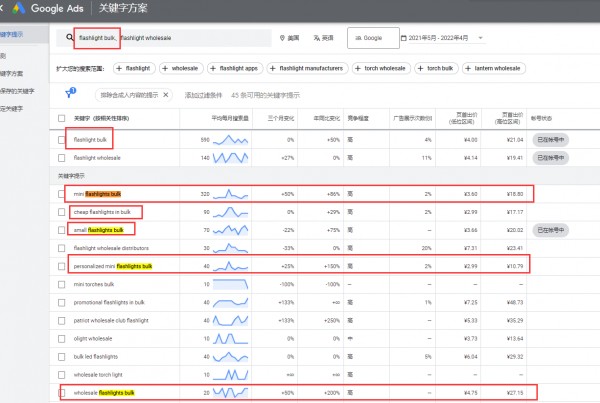Open the filter funnel icon with badge
The width and height of the screenshot is (600, 403).
click(x=70, y=93)
